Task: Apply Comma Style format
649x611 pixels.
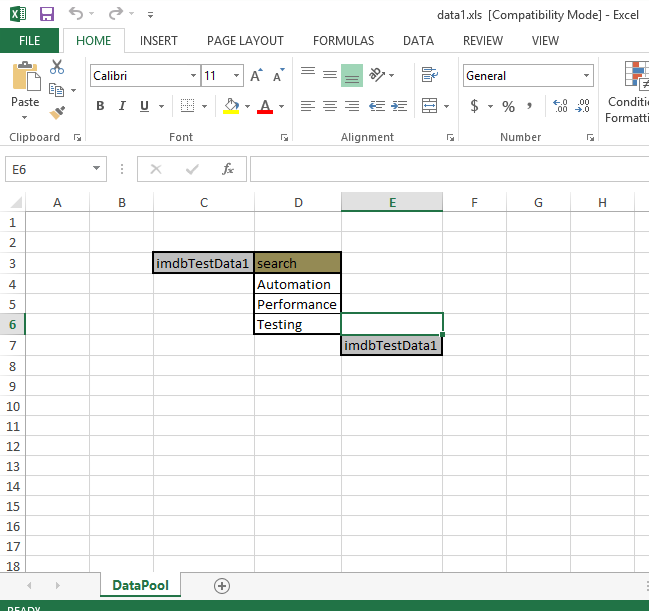Action: (529, 106)
